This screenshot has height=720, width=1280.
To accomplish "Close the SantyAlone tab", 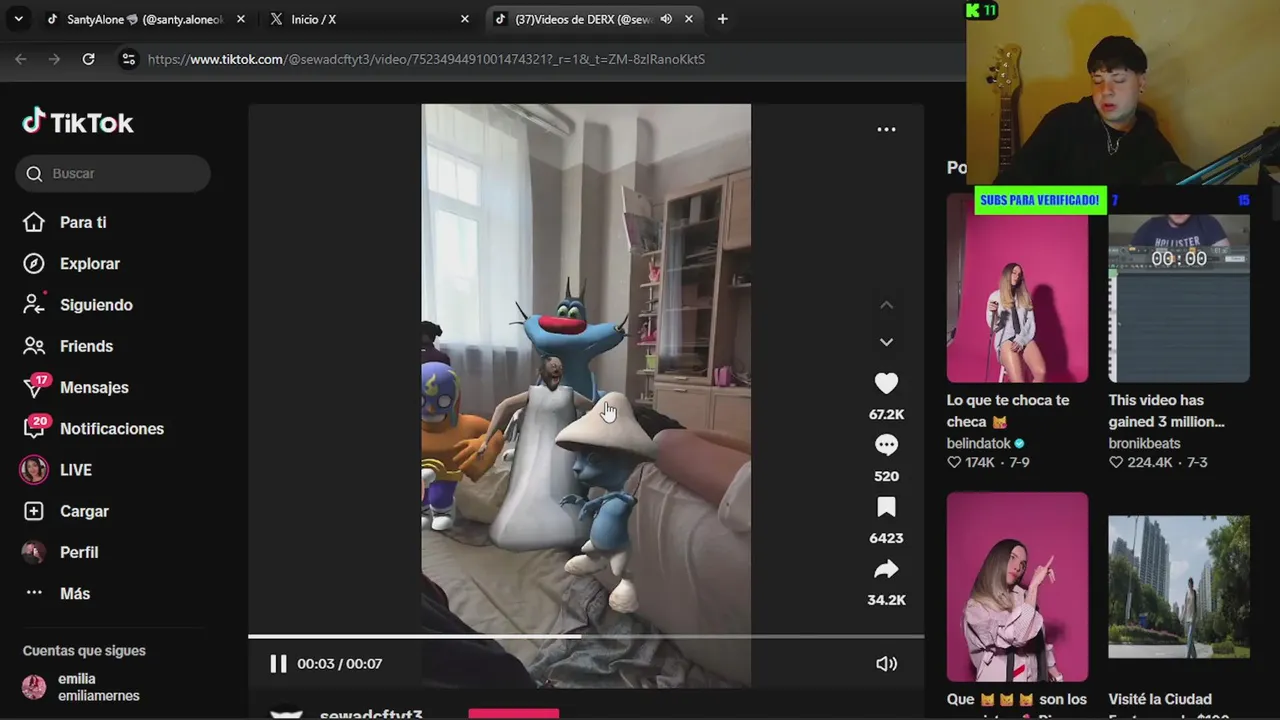I will (x=241, y=19).
